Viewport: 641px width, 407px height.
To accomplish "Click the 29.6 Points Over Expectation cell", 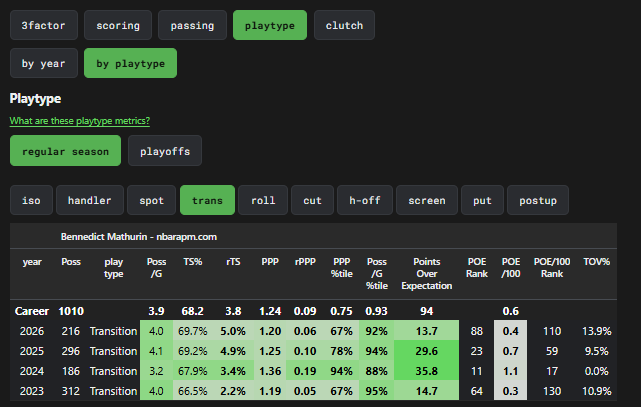I will coord(426,351).
